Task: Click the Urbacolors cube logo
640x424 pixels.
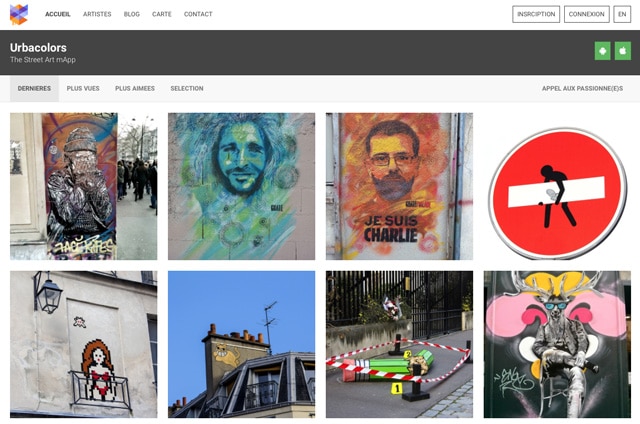Action: [x=19, y=14]
